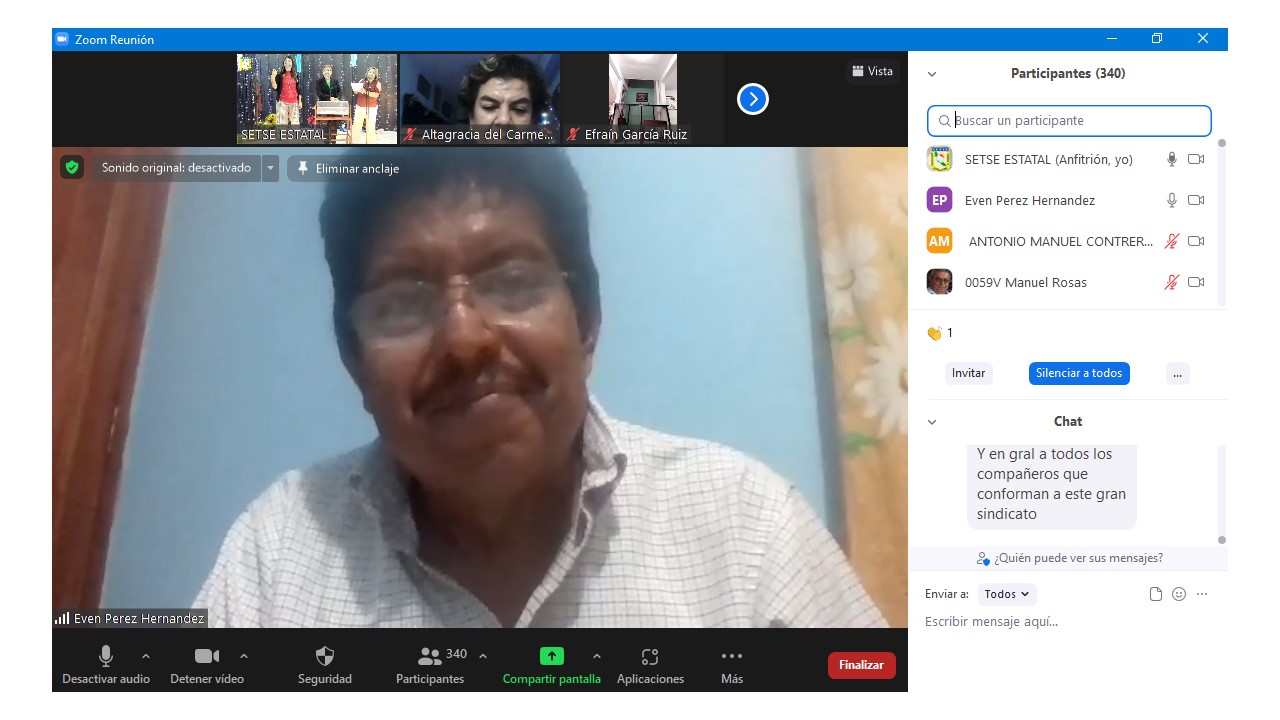The image size is (1280, 720).
Task: Collapse the Participantes (340) panel chevron
Action: (x=932, y=74)
